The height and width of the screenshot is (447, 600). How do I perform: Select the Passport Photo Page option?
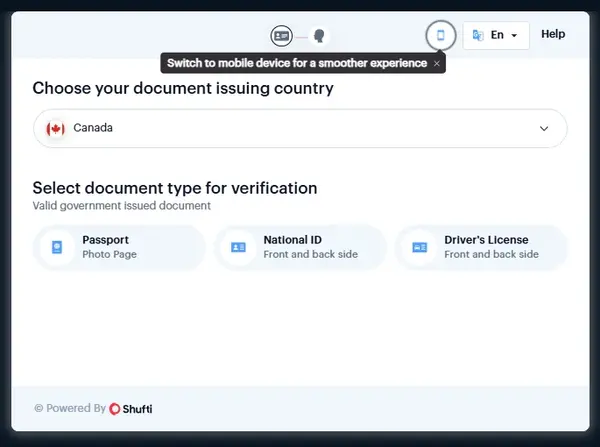tap(120, 247)
